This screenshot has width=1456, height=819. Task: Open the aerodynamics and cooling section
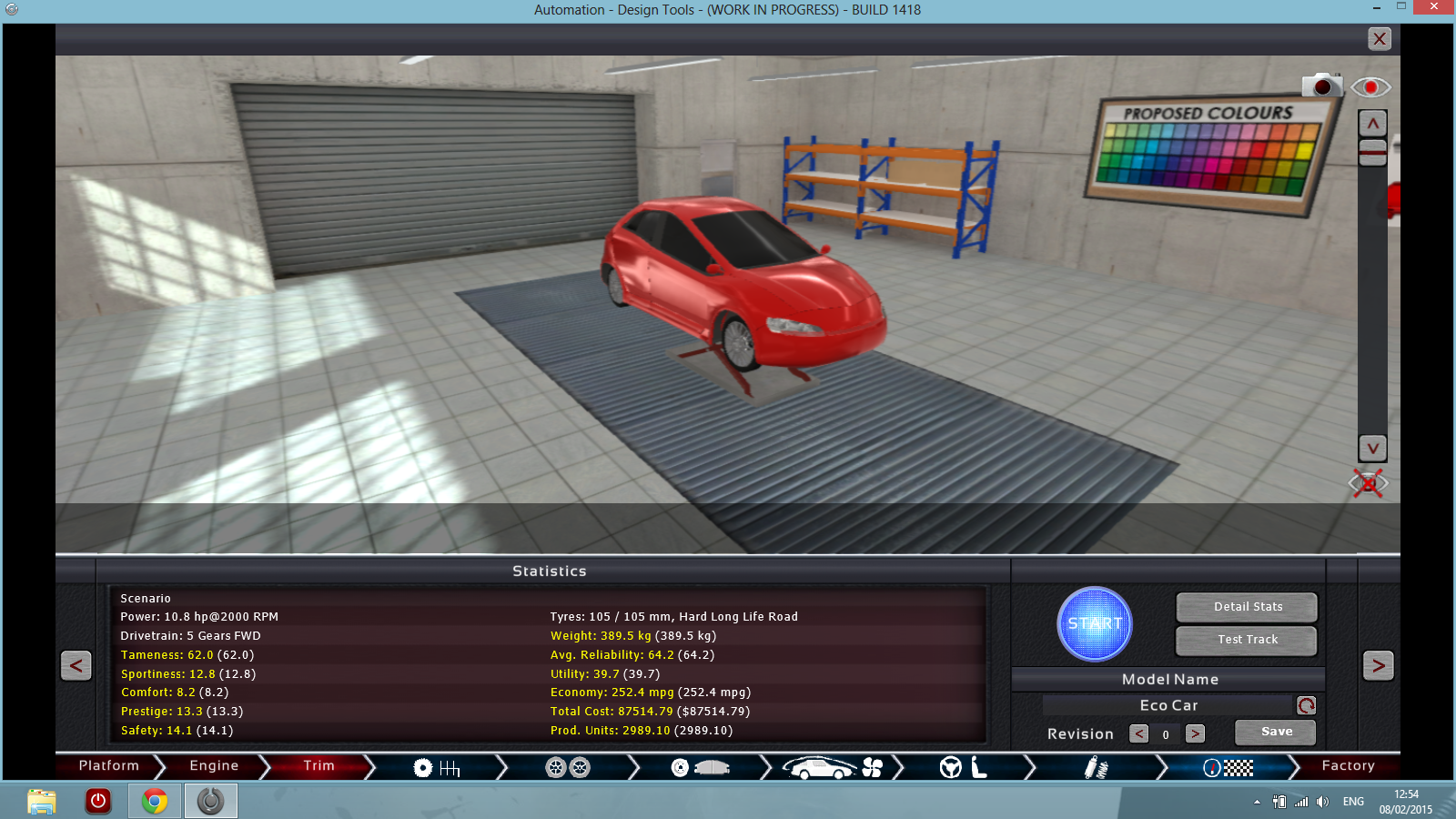click(832, 768)
